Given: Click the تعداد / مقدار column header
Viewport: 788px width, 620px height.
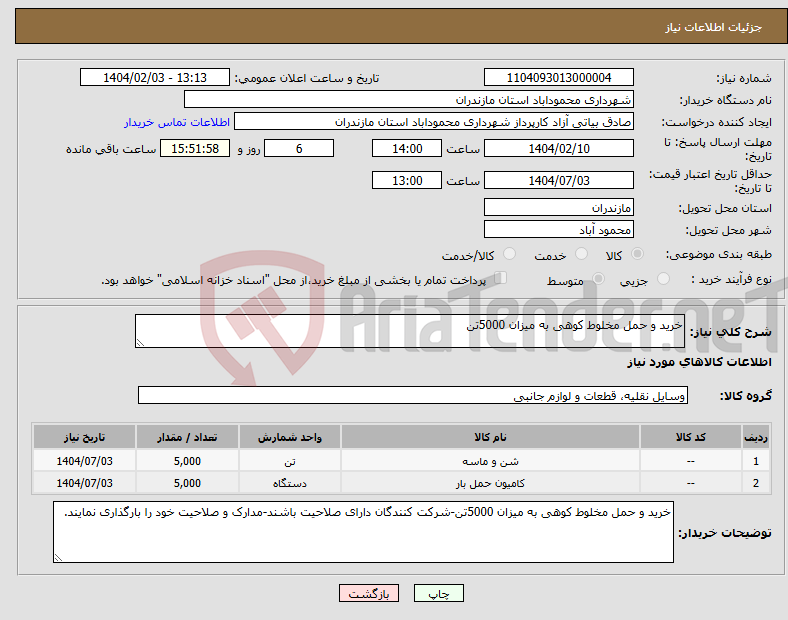Looking at the screenshot, I should (x=187, y=437).
